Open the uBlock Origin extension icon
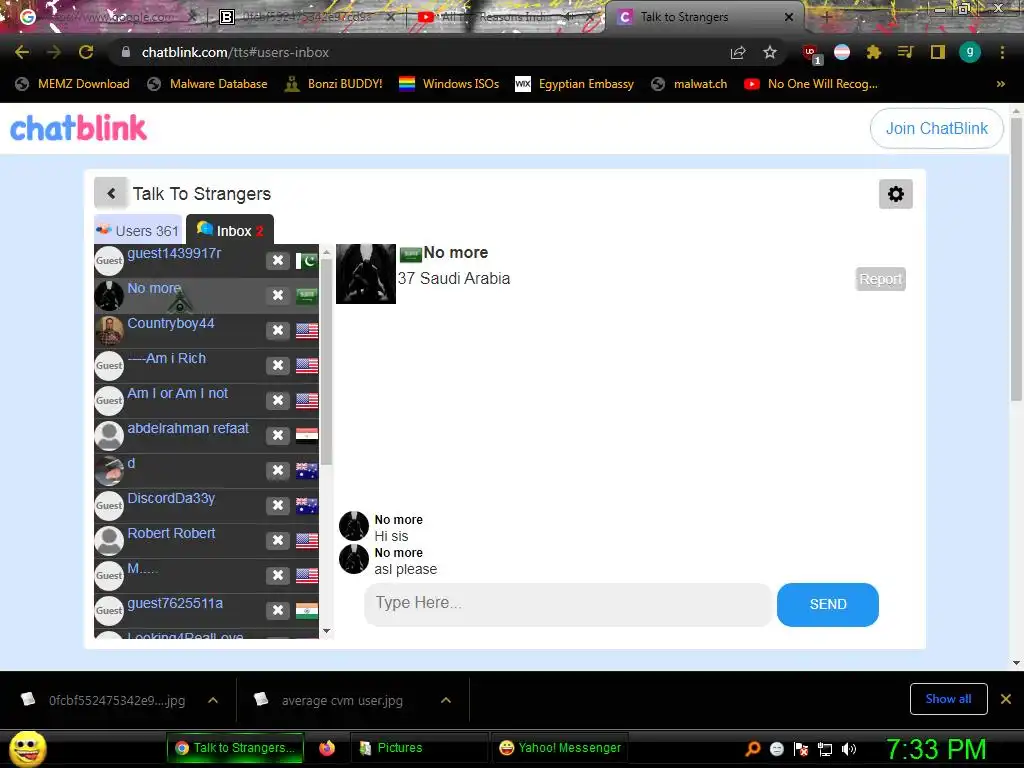1024x768 pixels. pyautogui.click(x=811, y=53)
